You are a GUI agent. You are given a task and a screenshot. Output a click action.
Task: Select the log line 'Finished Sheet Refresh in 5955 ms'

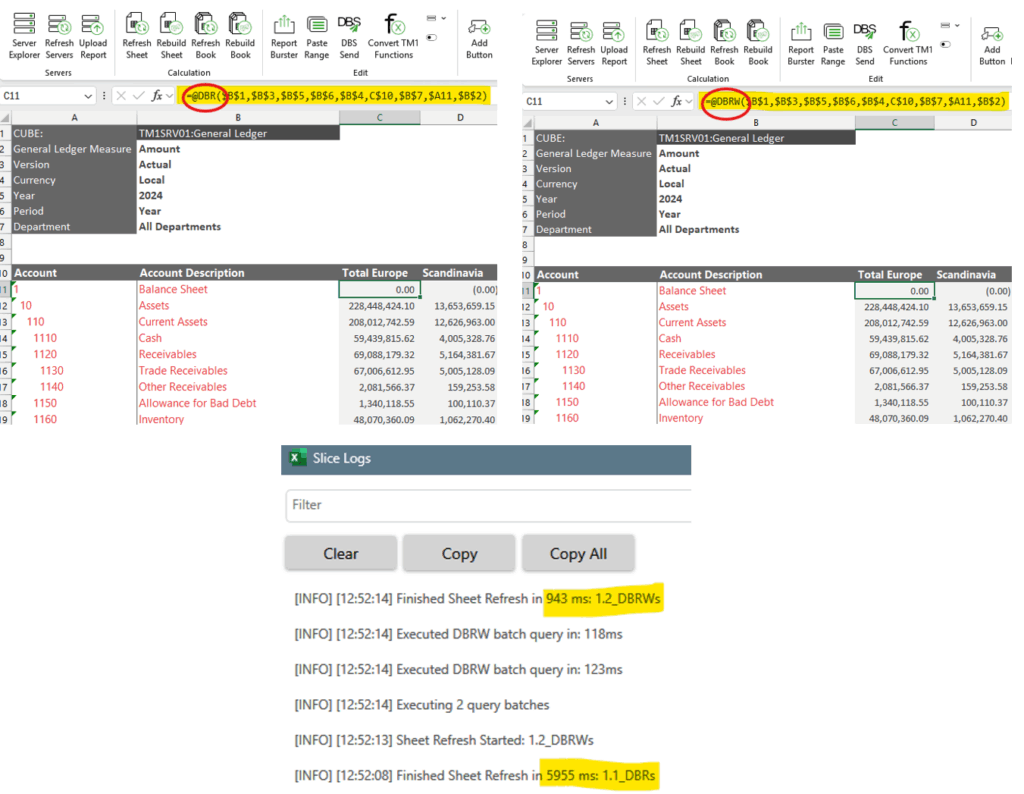(475, 775)
